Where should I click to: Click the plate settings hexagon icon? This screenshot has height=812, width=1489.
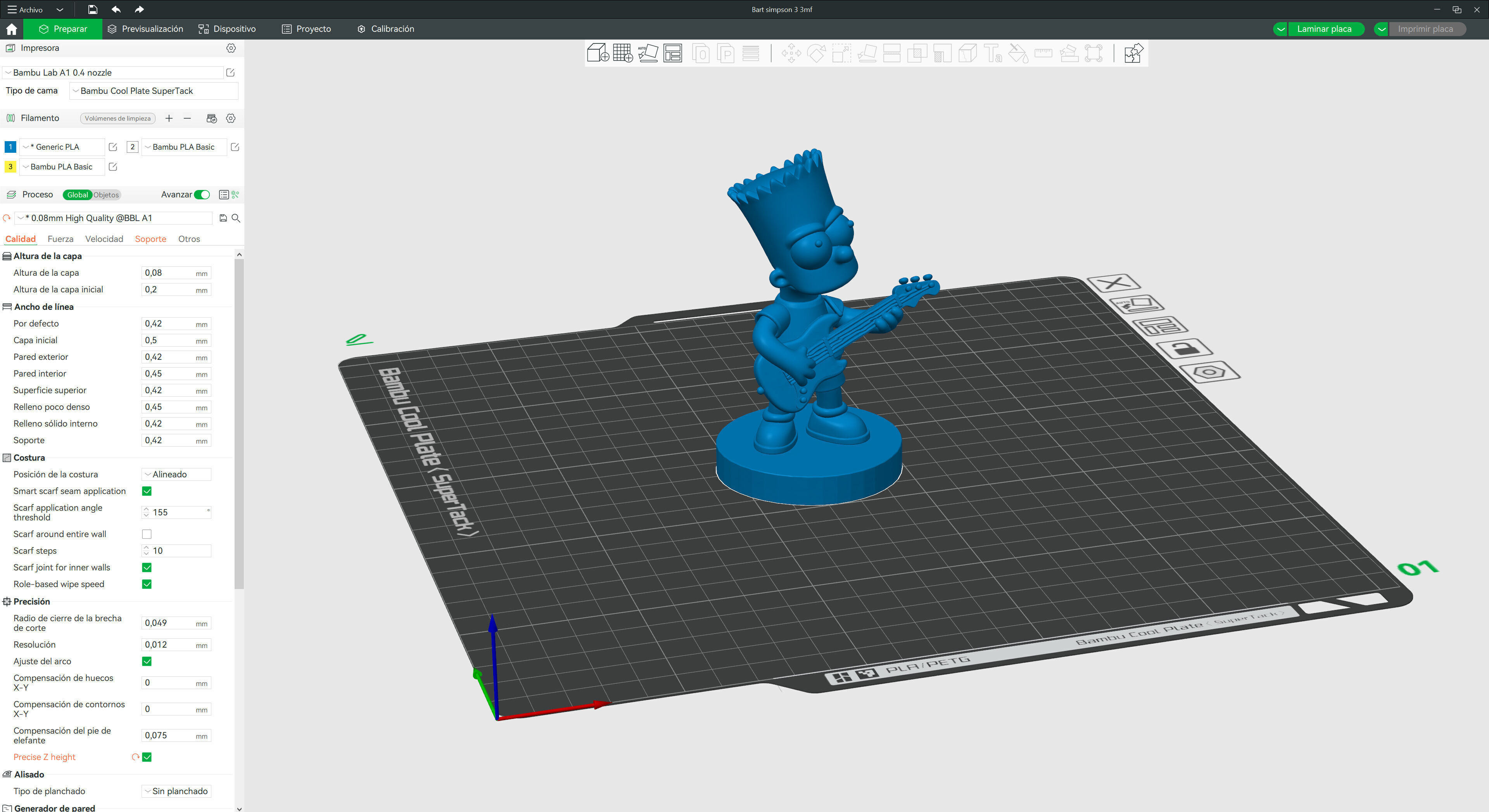(x=1209, y=371)
